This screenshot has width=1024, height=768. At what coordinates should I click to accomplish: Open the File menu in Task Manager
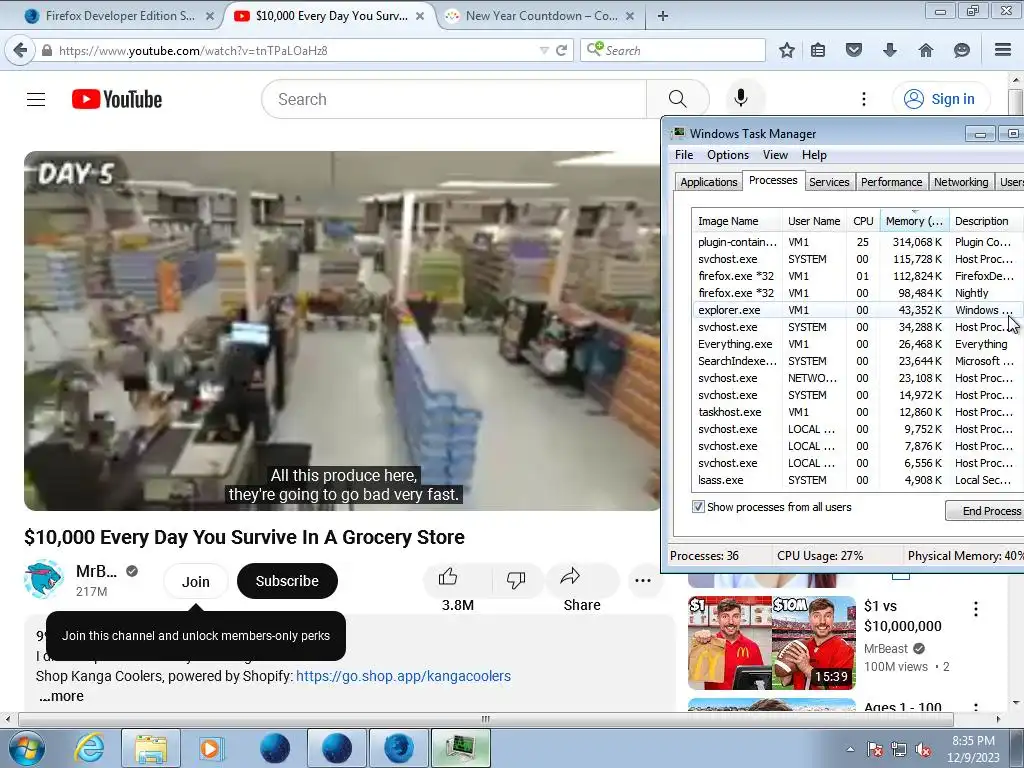click(x=684, y=155)
